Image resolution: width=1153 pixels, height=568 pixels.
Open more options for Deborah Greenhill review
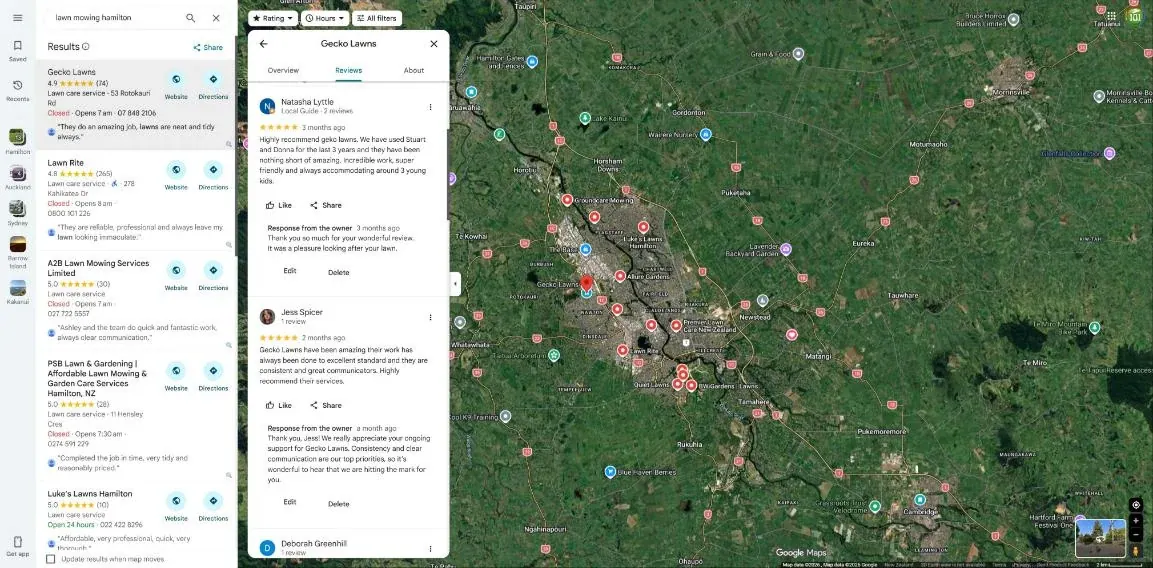tap(430, 548)
